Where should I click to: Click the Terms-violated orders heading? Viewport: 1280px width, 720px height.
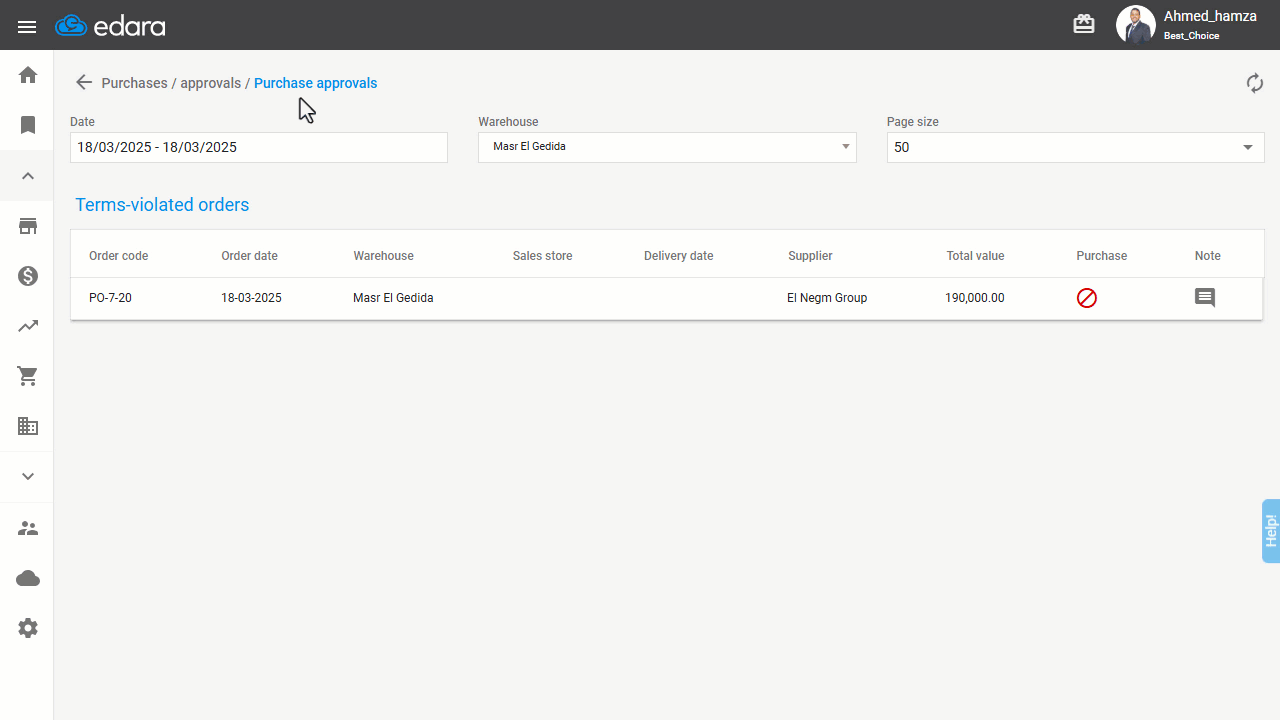pyautogui.click(x=162, y=205)
